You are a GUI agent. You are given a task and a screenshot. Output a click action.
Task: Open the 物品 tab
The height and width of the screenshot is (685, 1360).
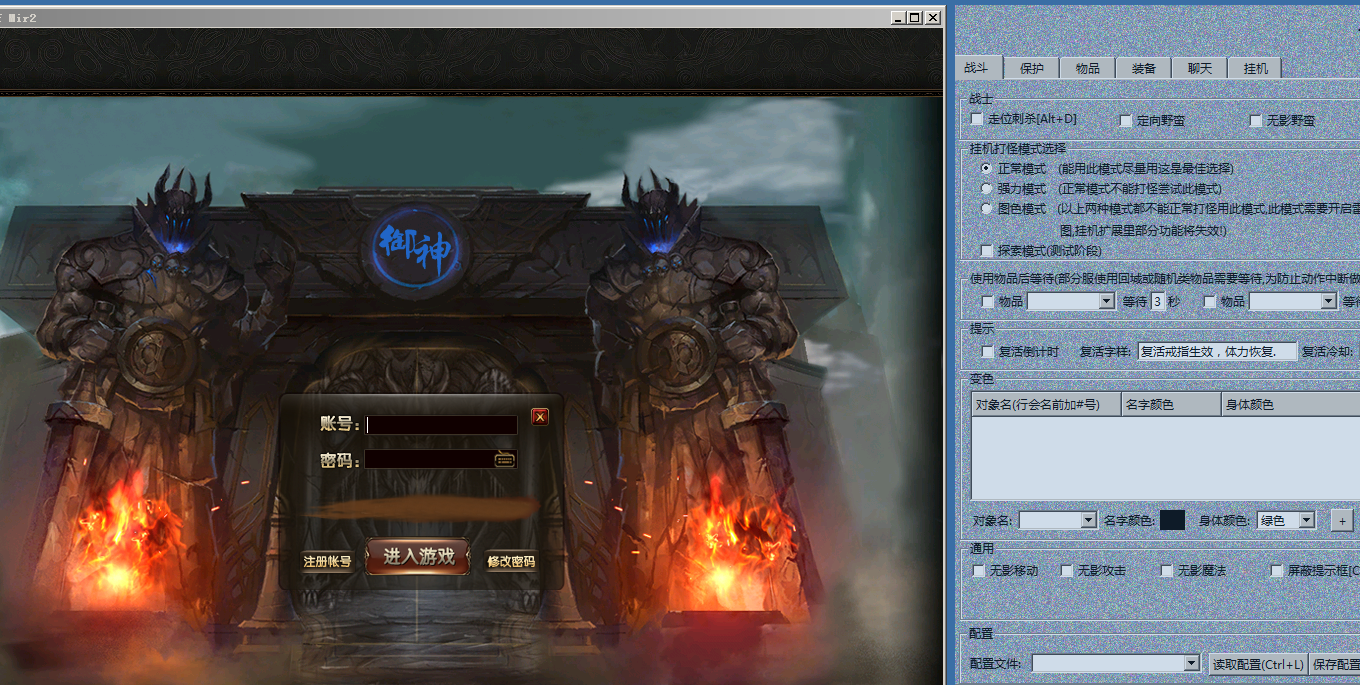point(1088,68)
